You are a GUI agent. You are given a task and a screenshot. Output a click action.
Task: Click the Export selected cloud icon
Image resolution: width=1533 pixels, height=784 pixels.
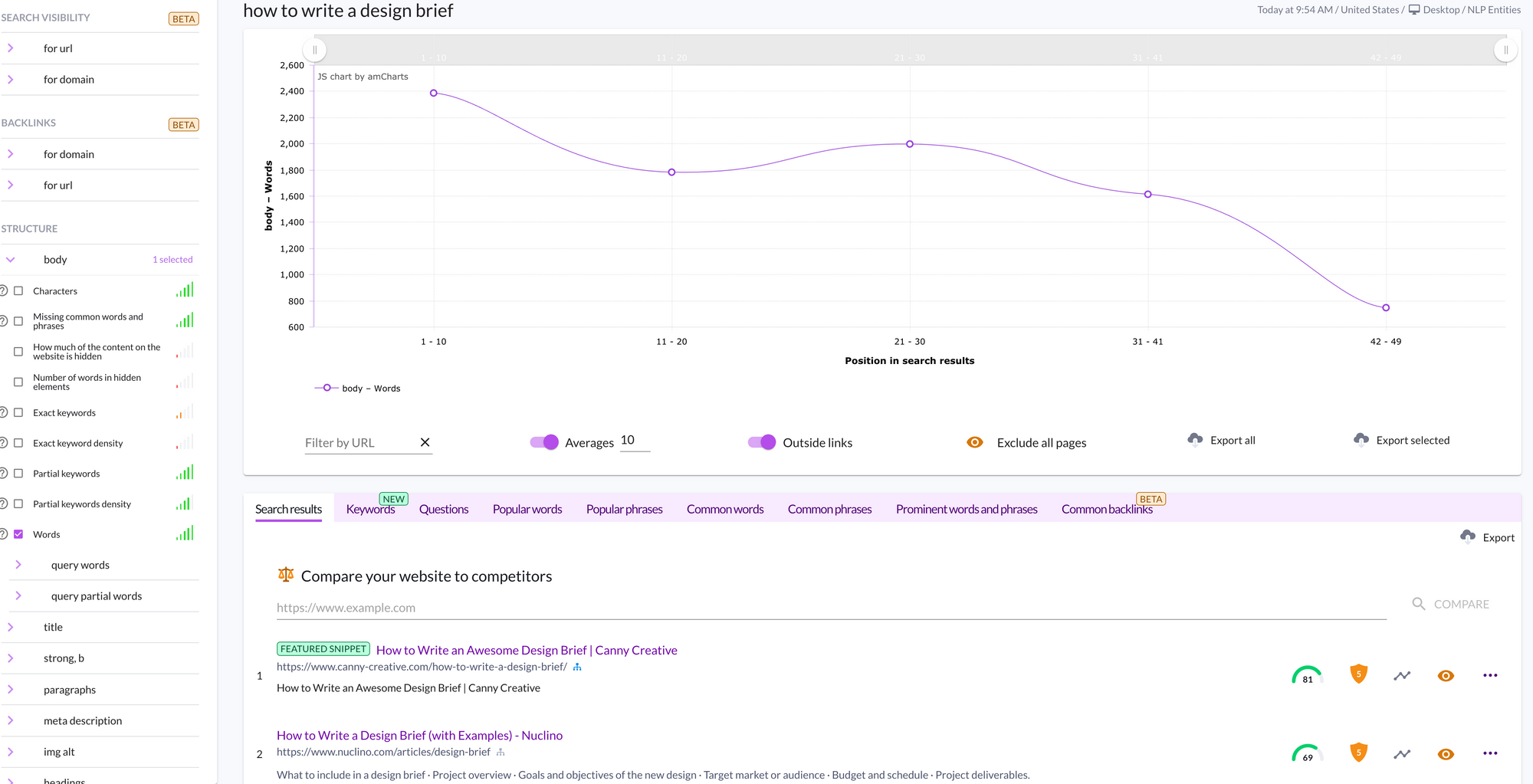coord(1361,440)
